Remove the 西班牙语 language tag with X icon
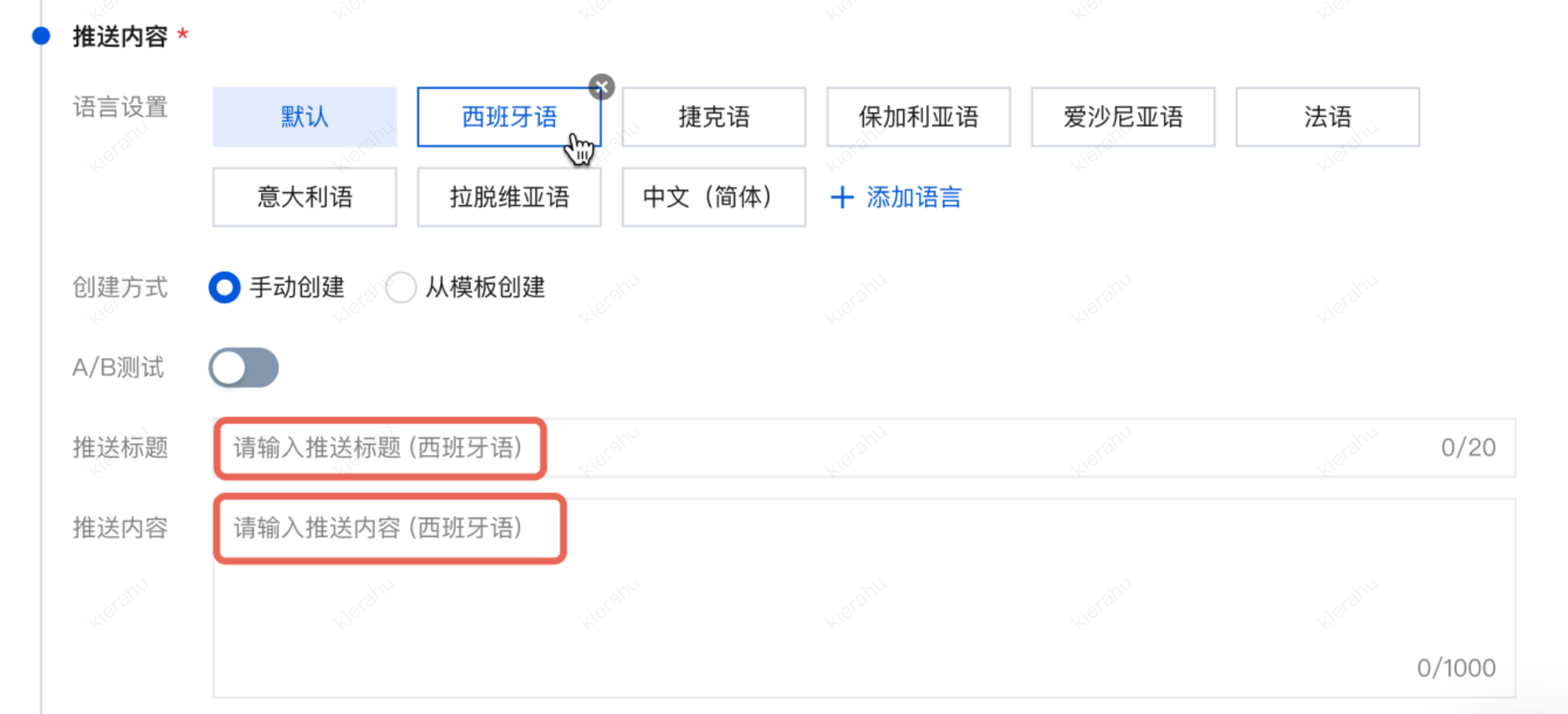This screenshot has height=714, width=1568. (x=601, y=87)
